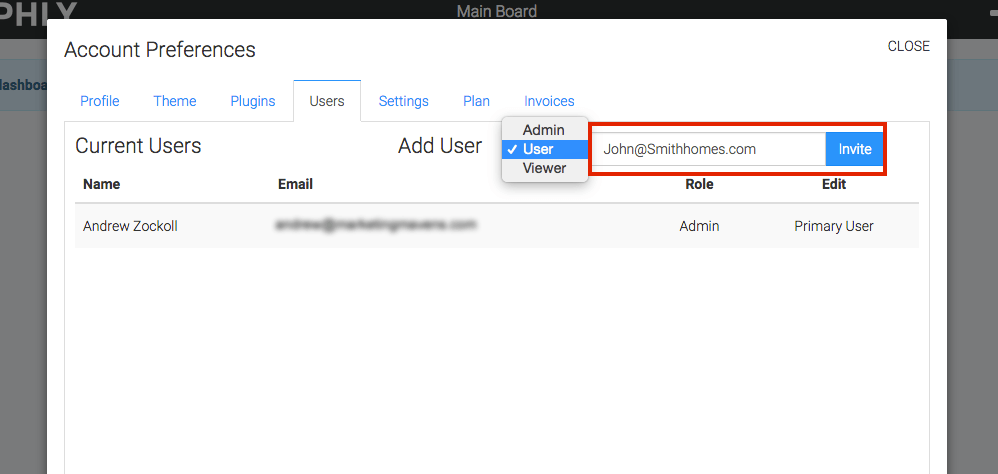Send the invite with the Invite button
This screenshot has width=998, height=474.
855,149
